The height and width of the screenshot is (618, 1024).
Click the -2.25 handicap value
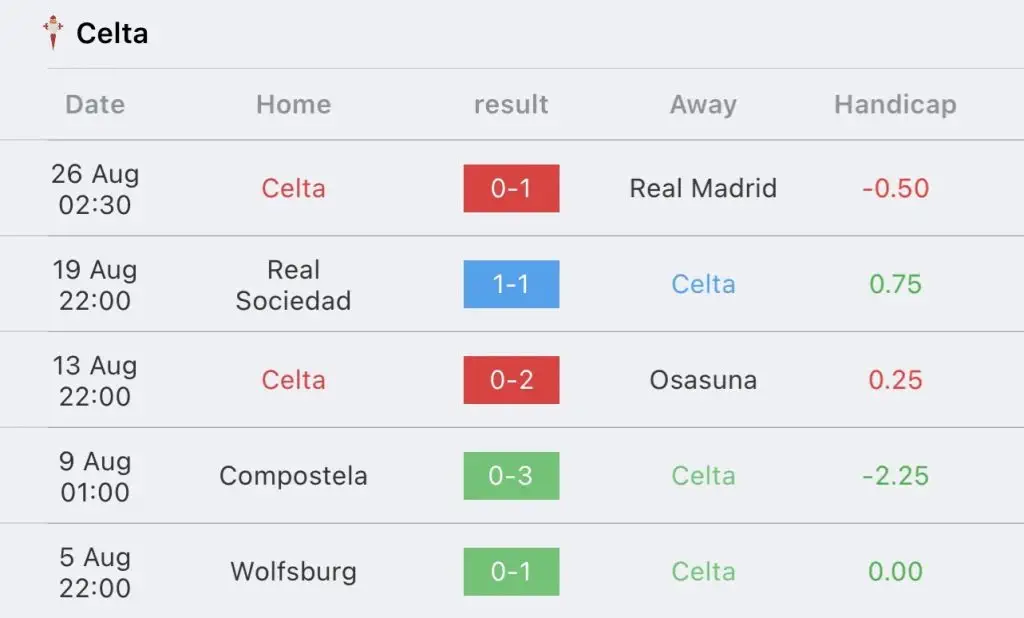[895, 476]
